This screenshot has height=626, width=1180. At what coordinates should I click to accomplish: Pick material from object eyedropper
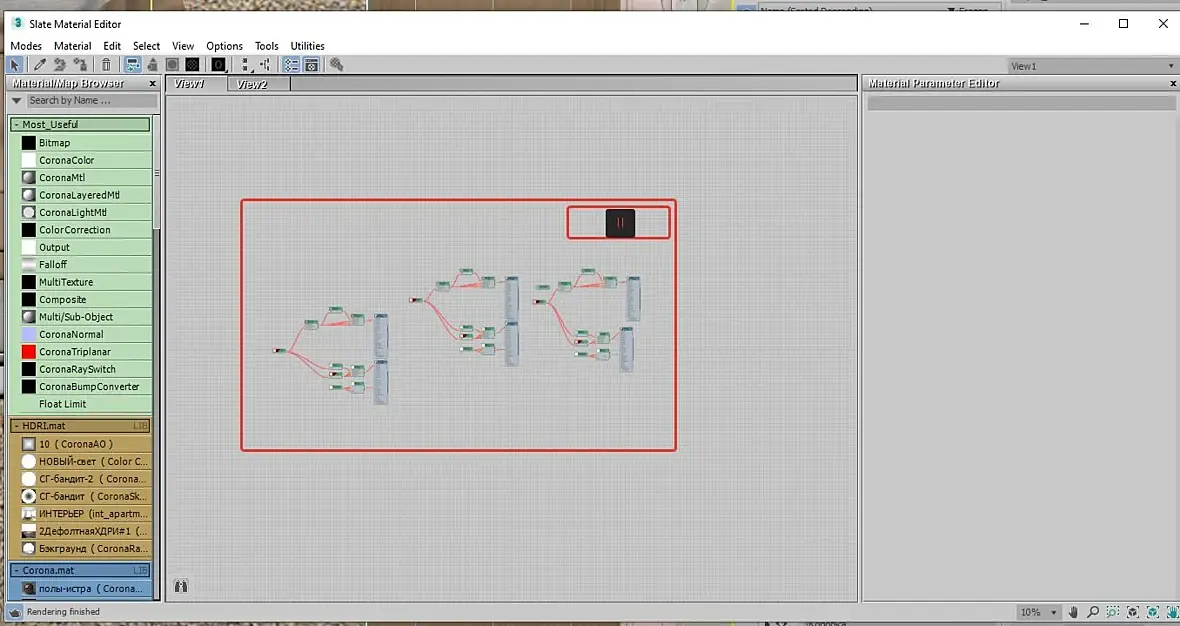coord(40,65)
